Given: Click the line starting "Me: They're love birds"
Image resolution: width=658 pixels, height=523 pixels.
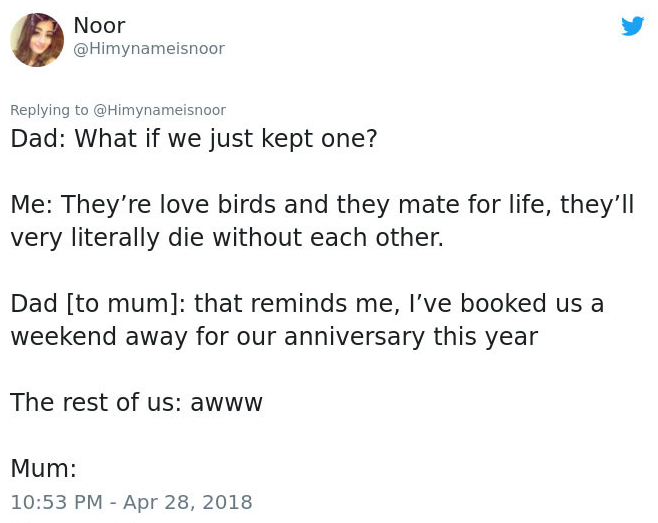Looking at the screenshot, I should tap(322, 205).
